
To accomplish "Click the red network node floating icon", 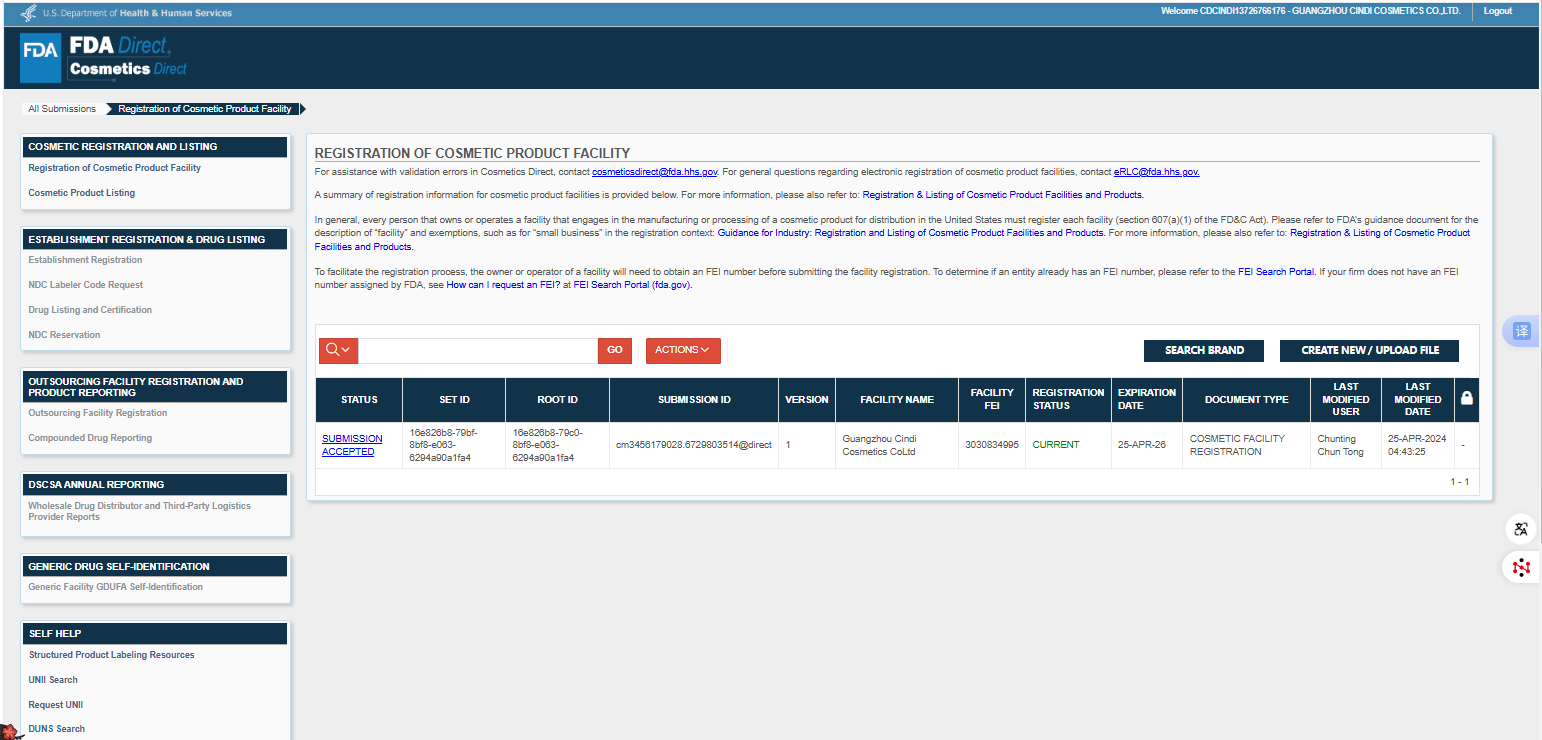I will [x=1521, y=567].
